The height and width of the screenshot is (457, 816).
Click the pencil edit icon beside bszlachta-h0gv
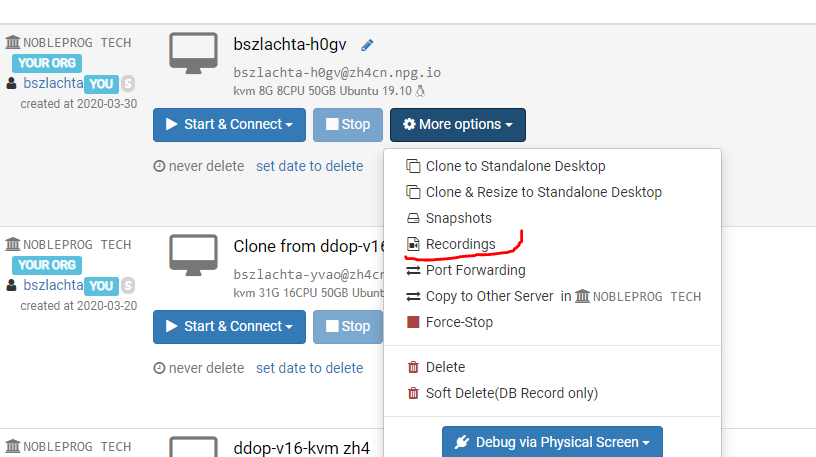[367, 45]
